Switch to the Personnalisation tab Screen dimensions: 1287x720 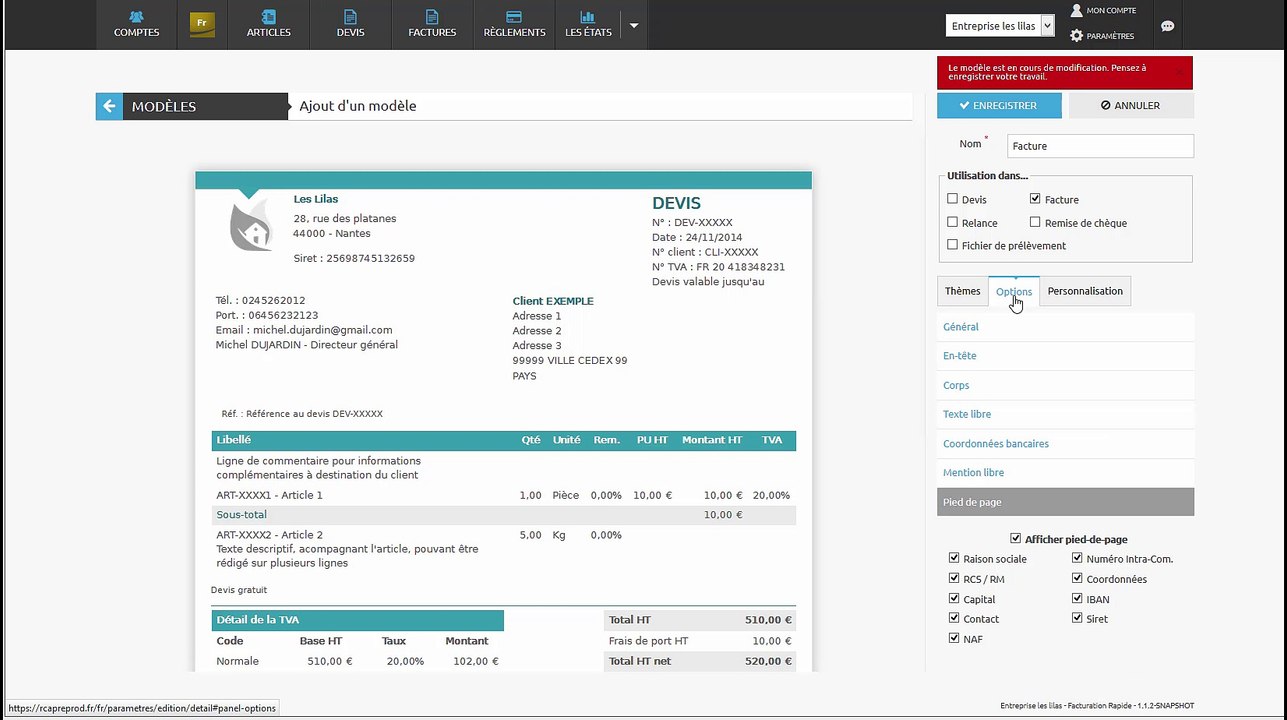point(1085,291)
